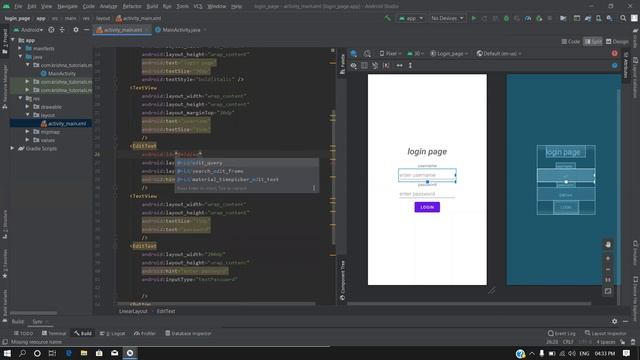Switch editor to Code view
The height and width of the screenshot is (360, 640).
571,42
